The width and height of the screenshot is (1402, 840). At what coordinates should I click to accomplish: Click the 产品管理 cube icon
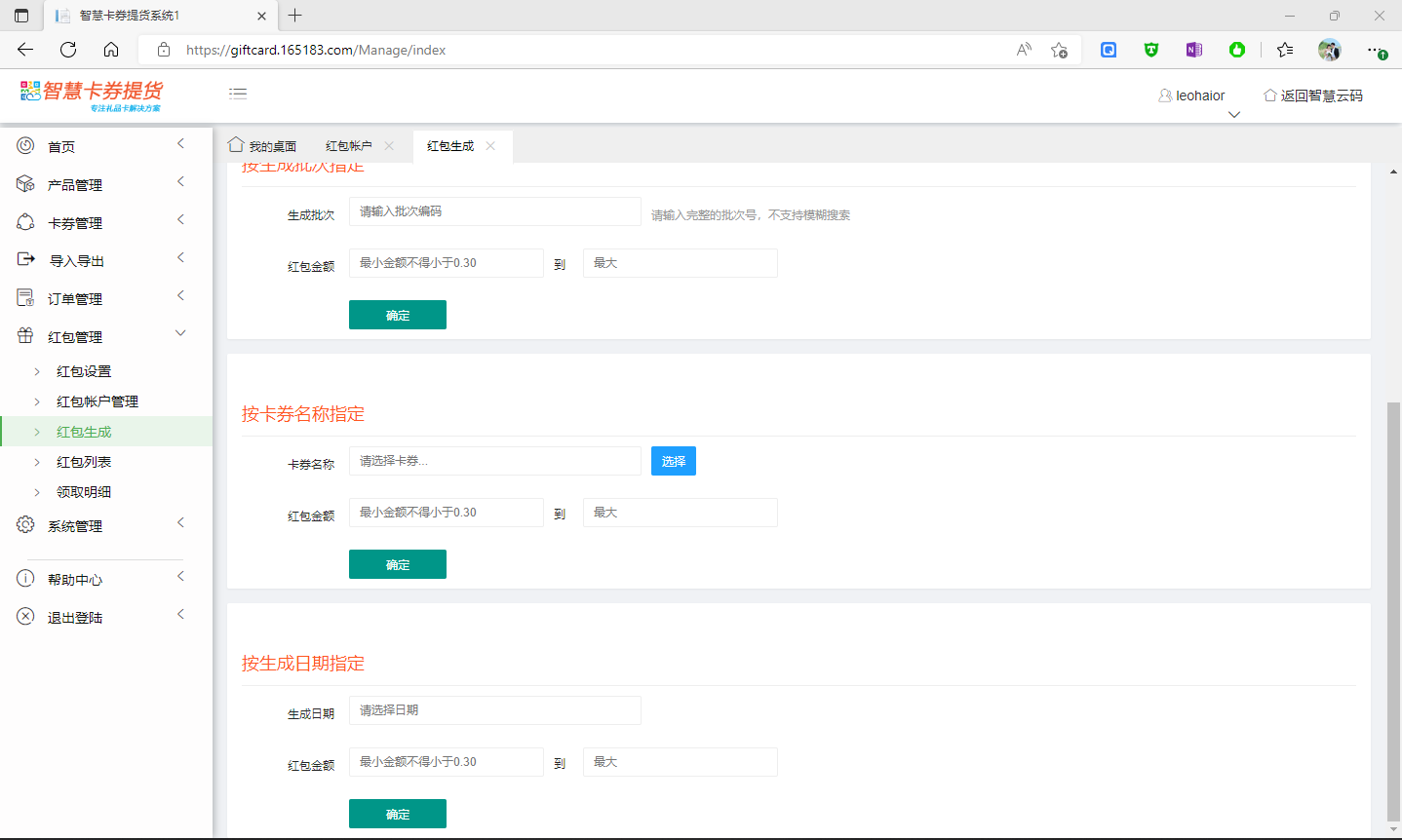(25, 184)
